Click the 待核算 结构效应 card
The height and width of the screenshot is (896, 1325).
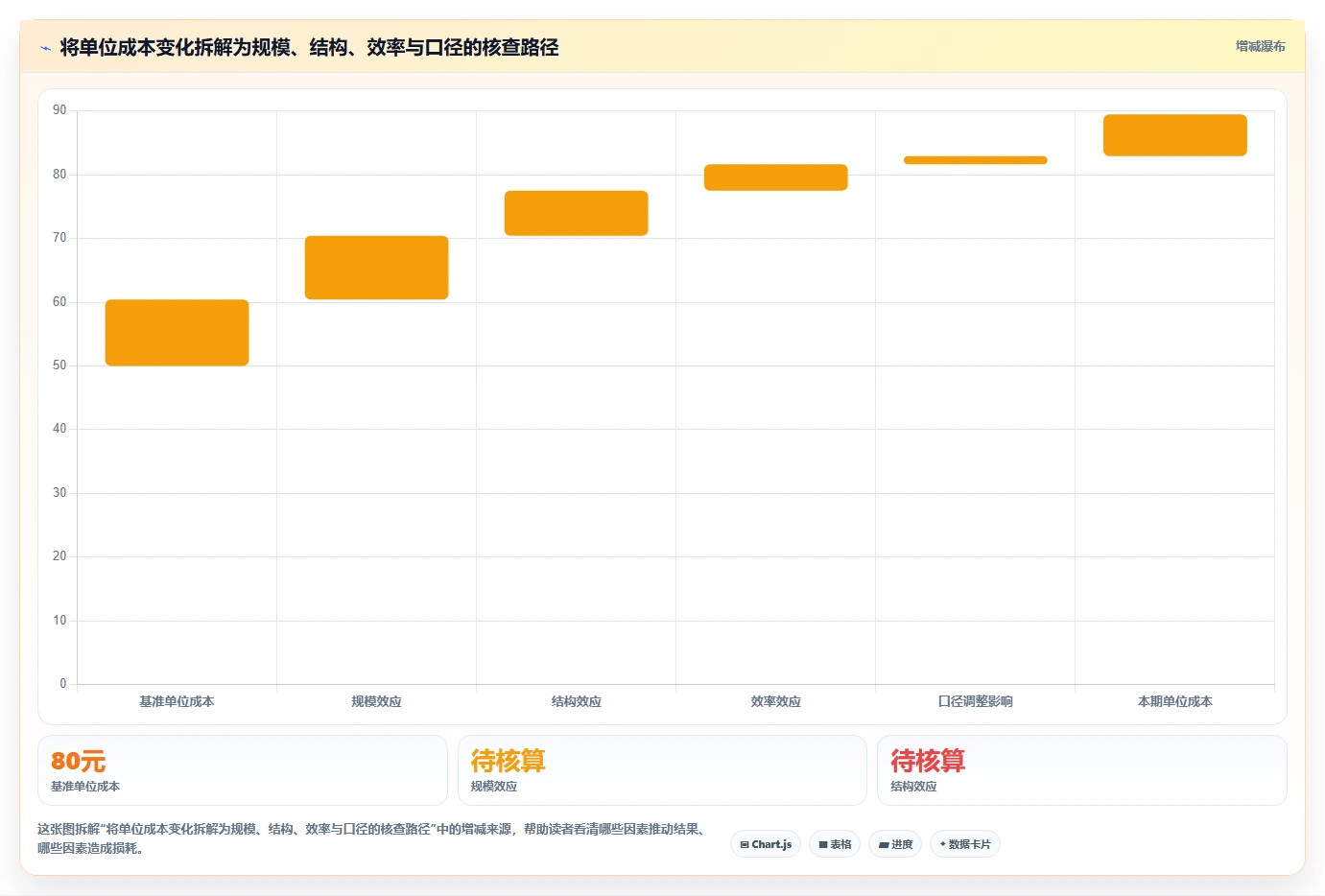(x=1082, y=770)
